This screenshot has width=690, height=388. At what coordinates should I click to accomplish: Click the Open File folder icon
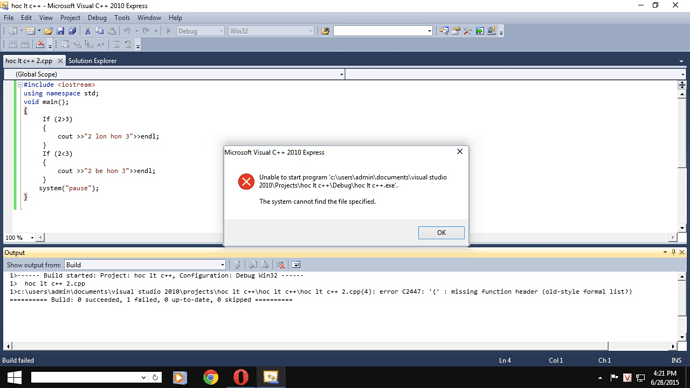pos(48,31)
